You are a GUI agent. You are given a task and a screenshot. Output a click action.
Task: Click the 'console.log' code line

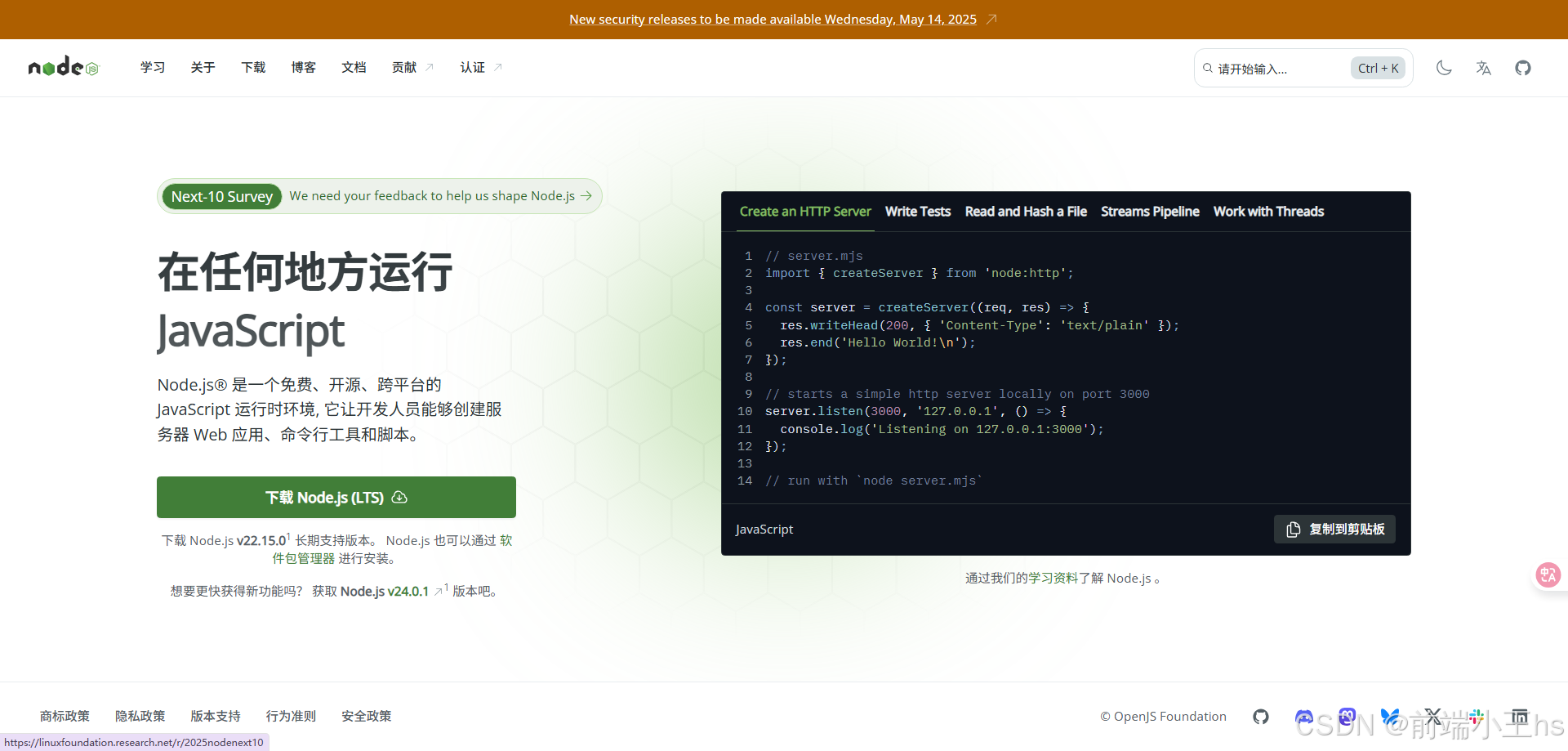tap(942, 429)
